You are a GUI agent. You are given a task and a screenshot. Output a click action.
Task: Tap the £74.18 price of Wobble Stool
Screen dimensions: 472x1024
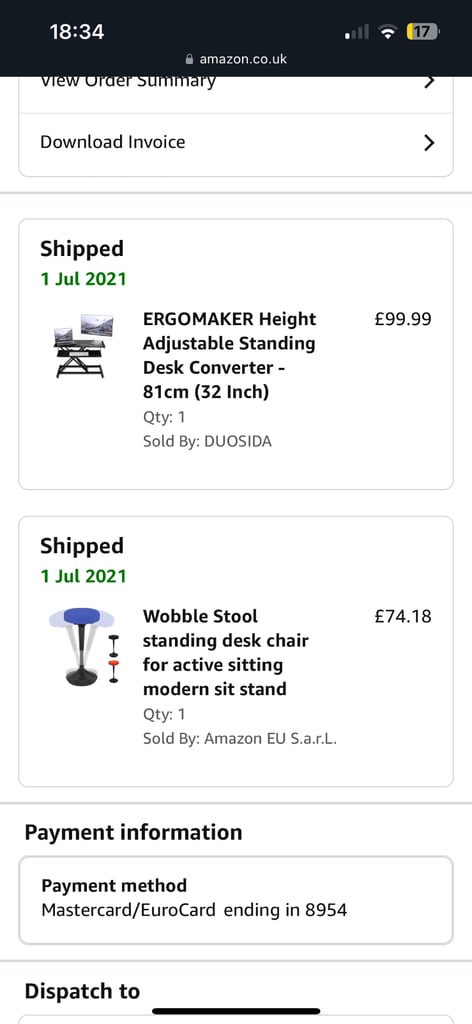pos(403,616)
